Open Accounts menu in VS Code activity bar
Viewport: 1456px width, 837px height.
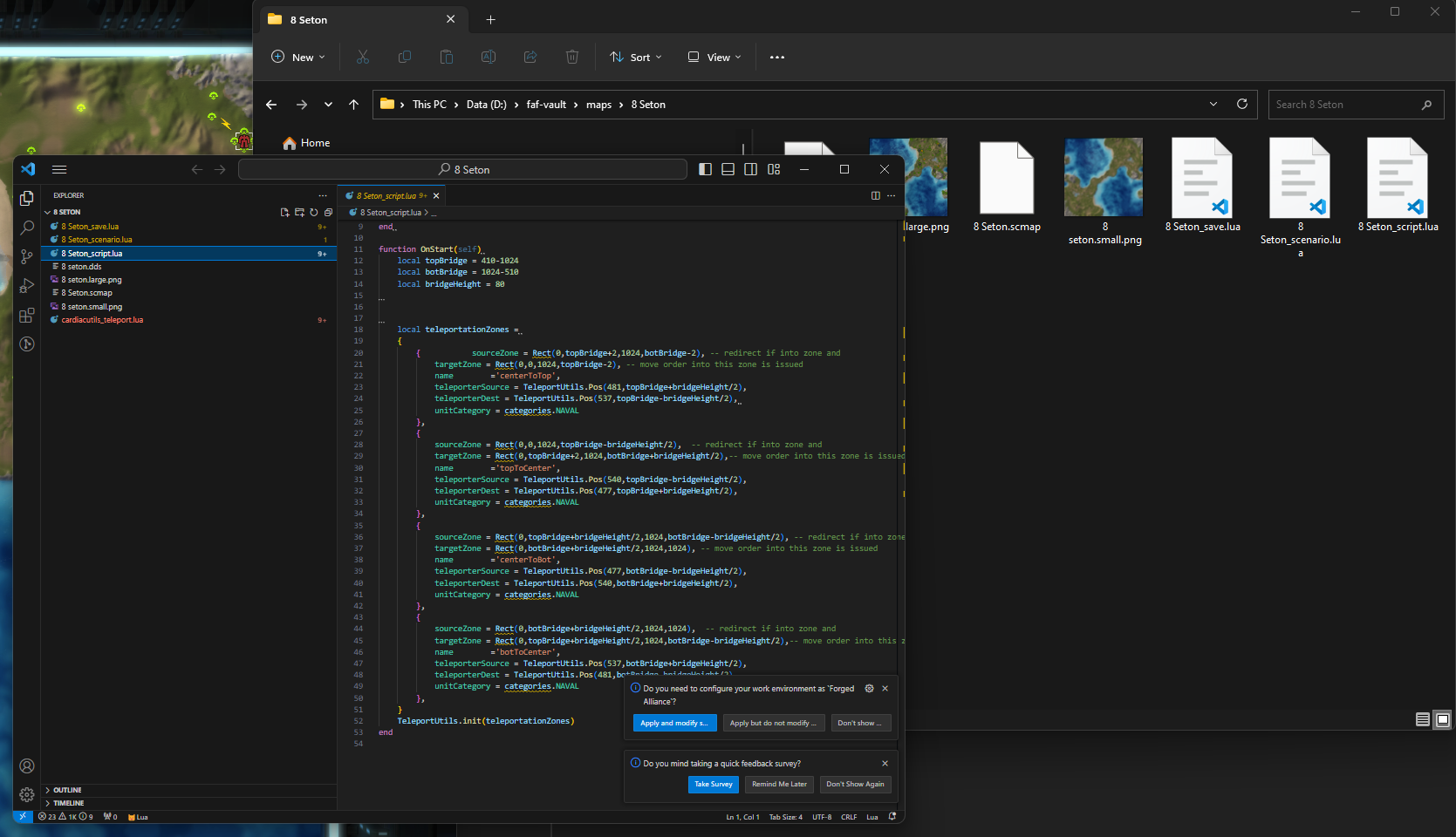click(x=27, y=766)
